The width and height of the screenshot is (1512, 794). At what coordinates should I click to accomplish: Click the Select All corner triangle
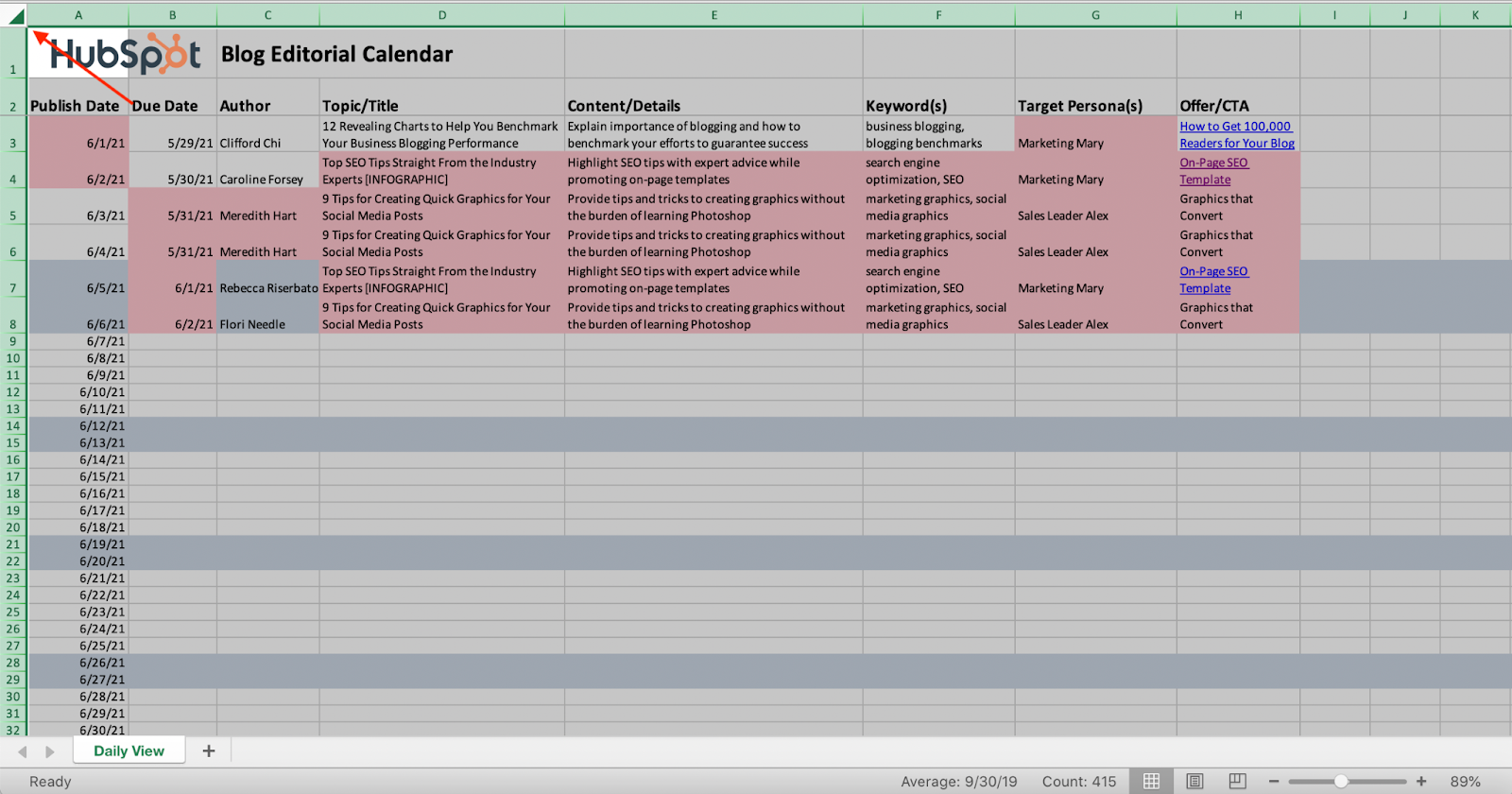coord(16,16)
